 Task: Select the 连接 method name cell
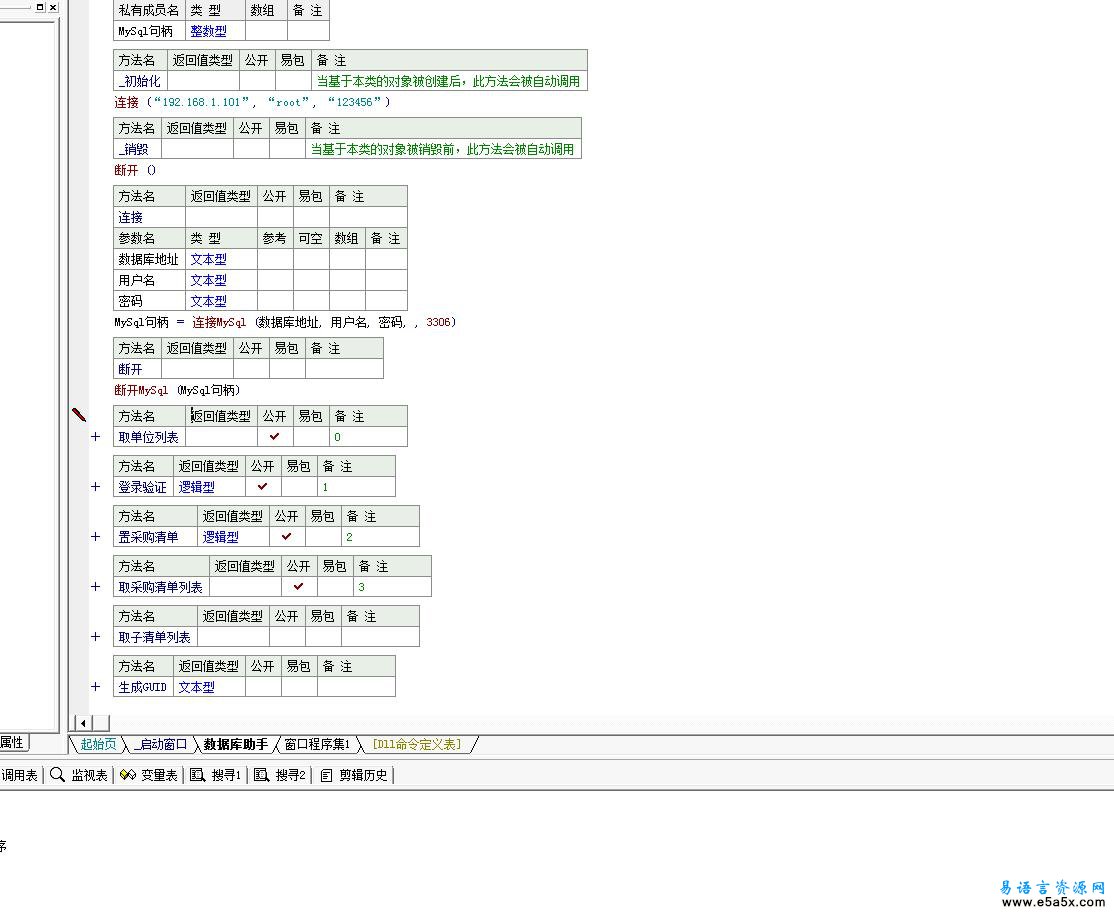point(149,217)
